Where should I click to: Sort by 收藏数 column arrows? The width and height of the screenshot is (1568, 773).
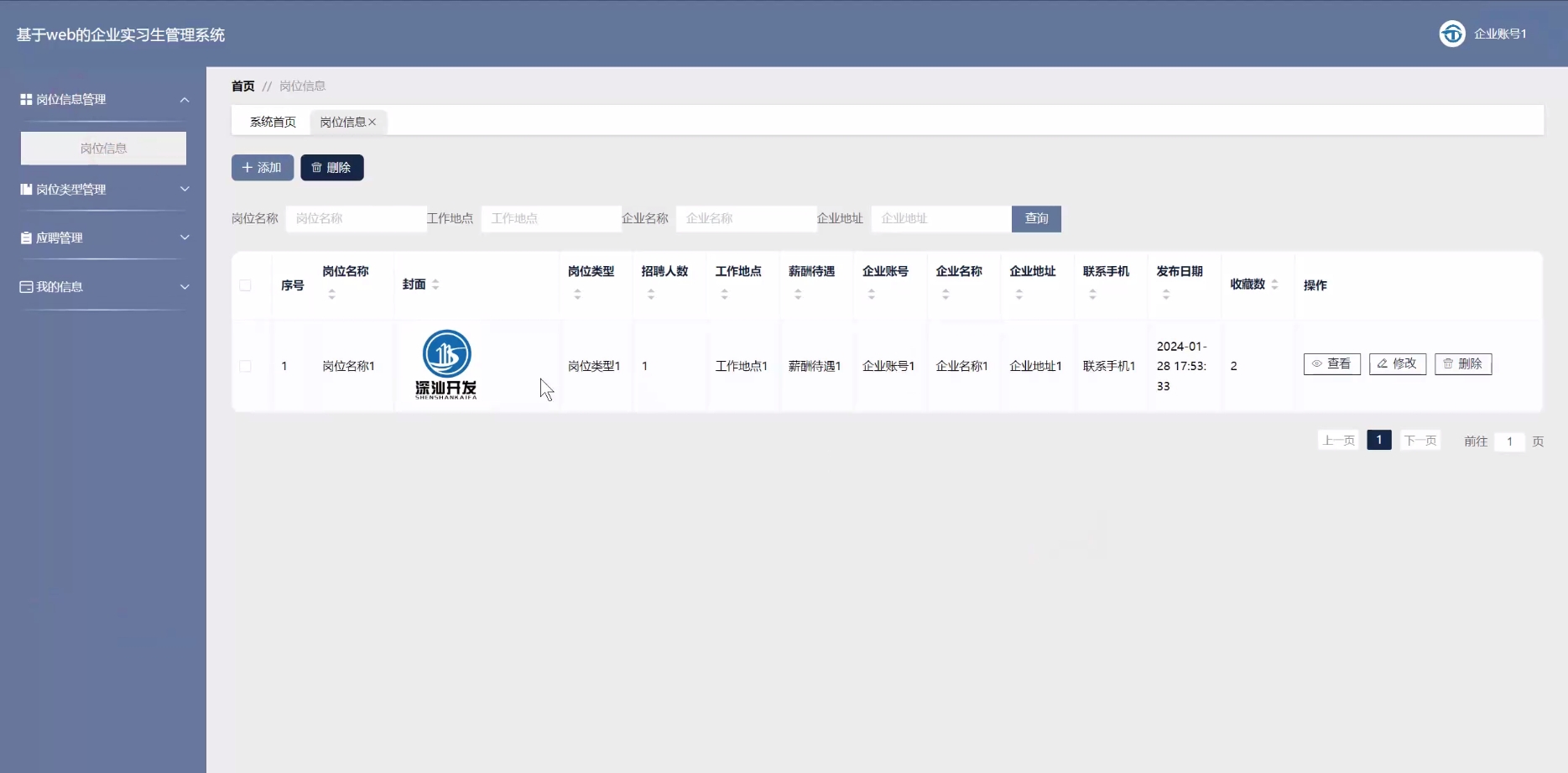point(1274,285)
